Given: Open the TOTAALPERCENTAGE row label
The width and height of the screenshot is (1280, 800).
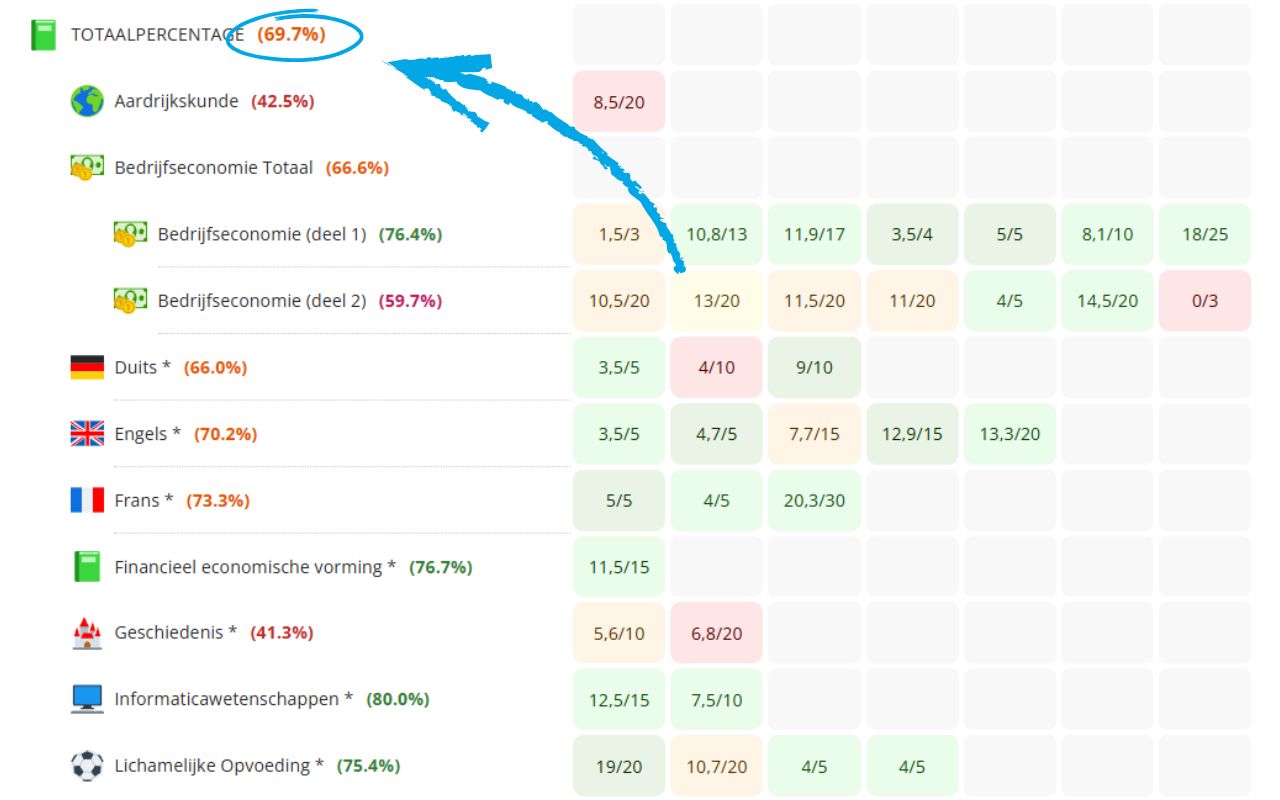Looking at the screenshot, I should [157, 35].
